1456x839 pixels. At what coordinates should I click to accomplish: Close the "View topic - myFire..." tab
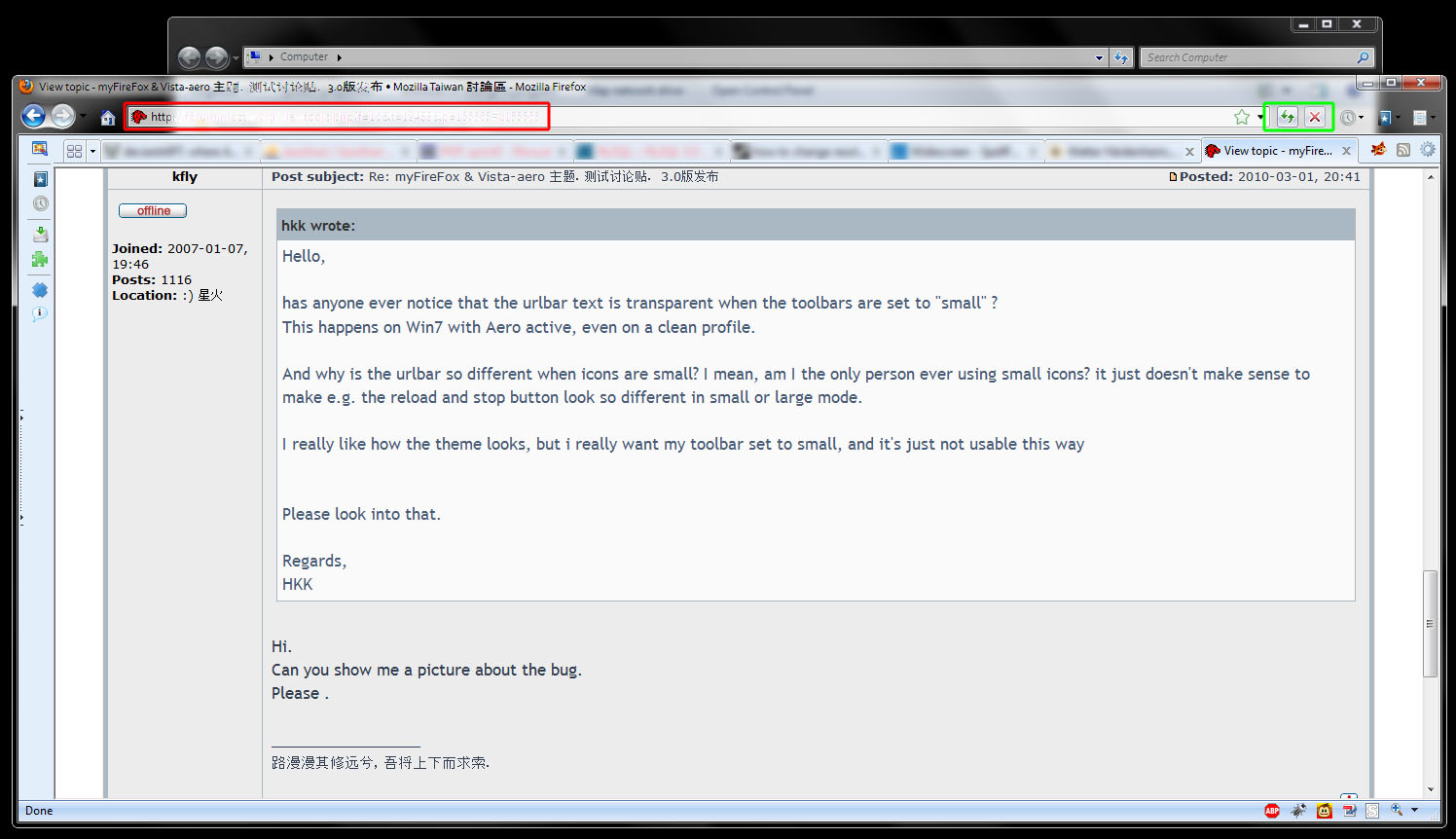[1346, 151]
